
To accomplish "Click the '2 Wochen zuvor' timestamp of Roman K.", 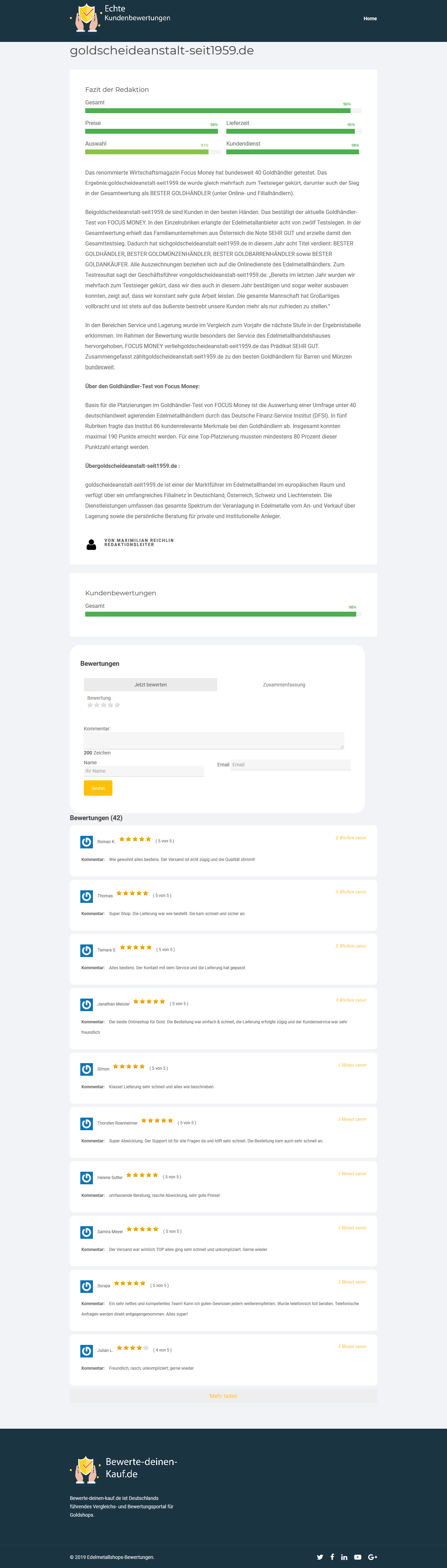I will 351,838.
